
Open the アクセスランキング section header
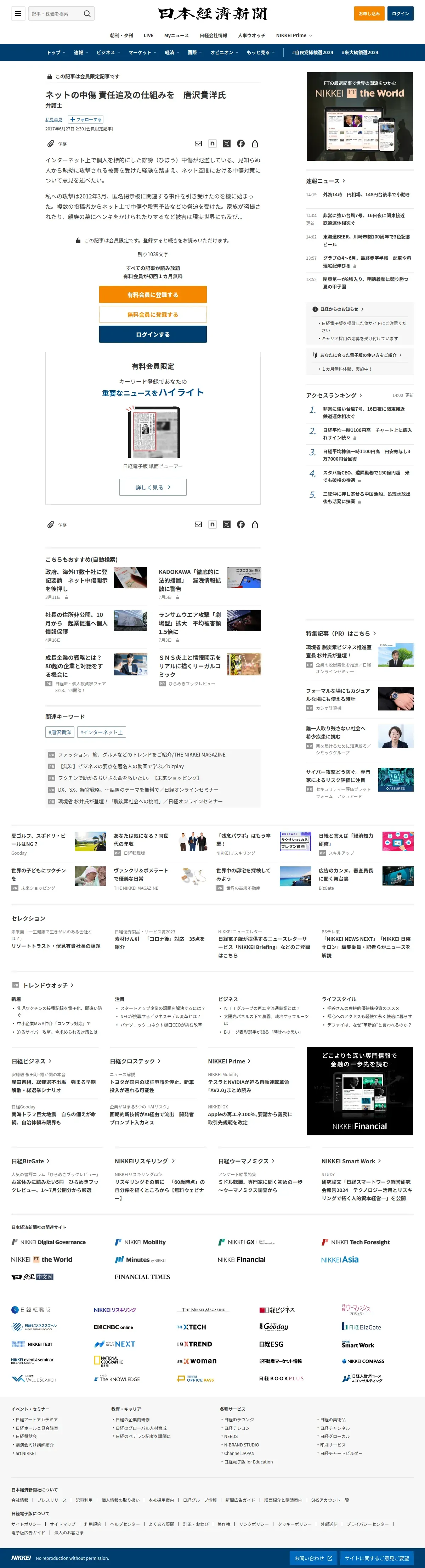coord(334,395)
